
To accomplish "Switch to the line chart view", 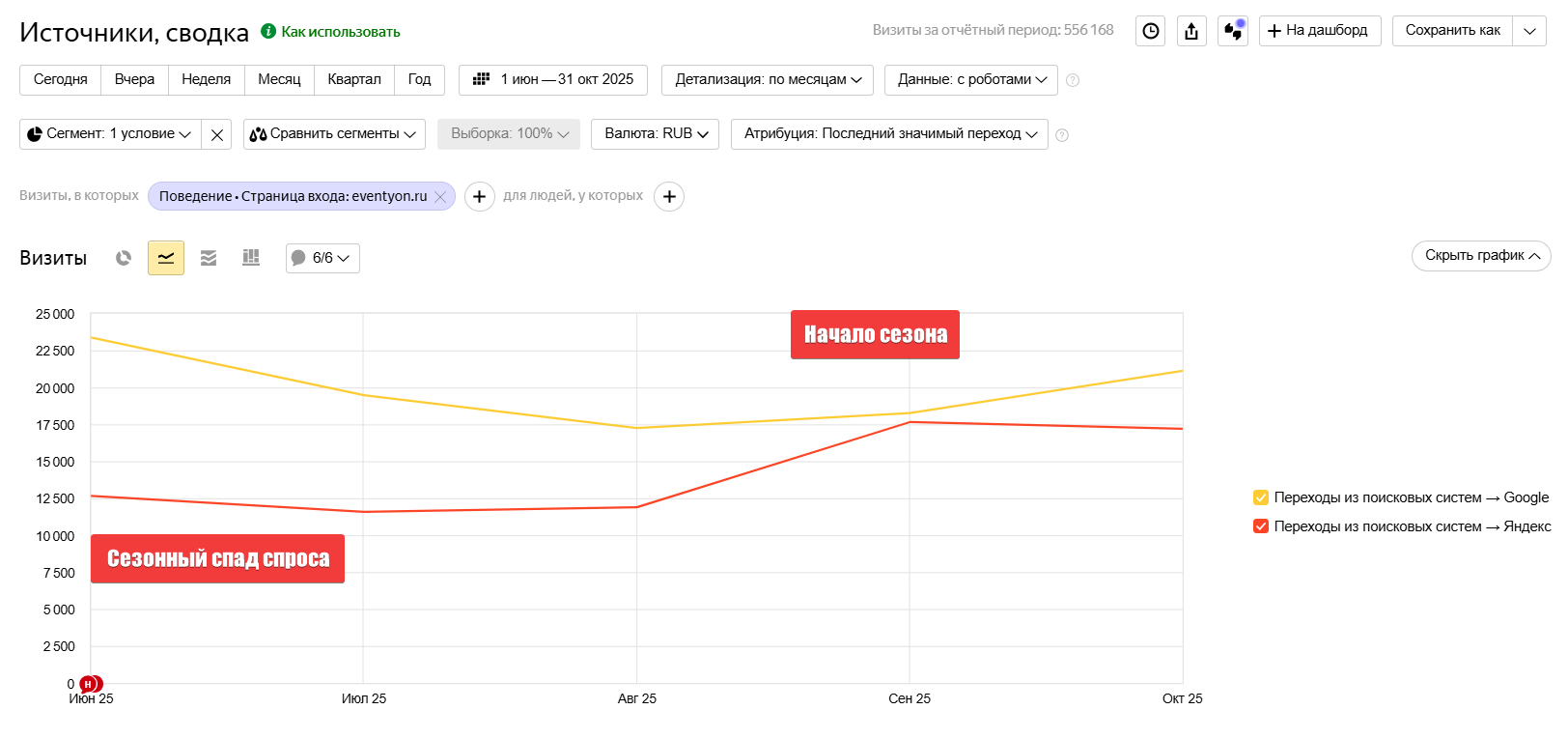I will pos(166,258).
